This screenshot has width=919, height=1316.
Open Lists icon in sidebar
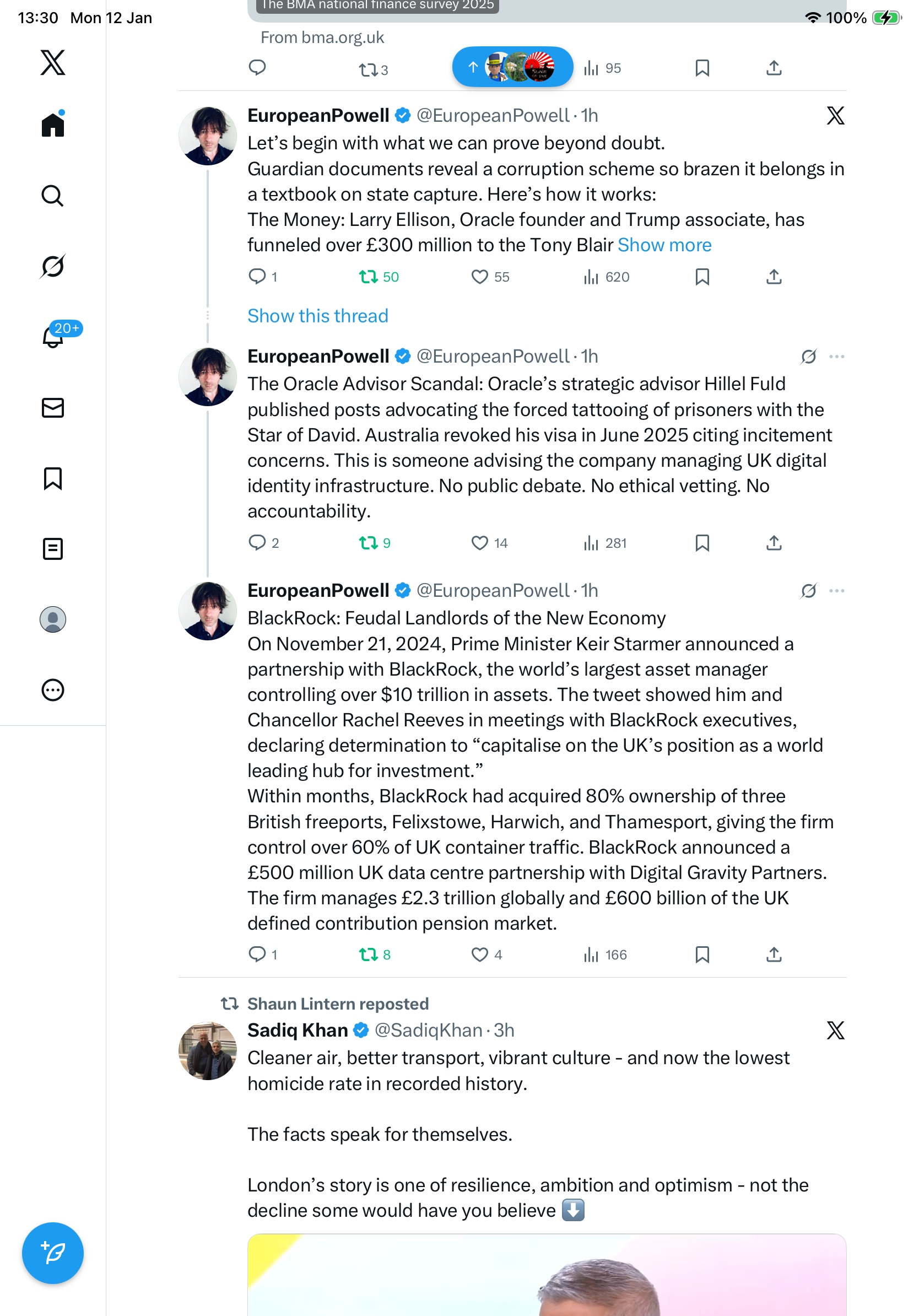pos(53,548)
